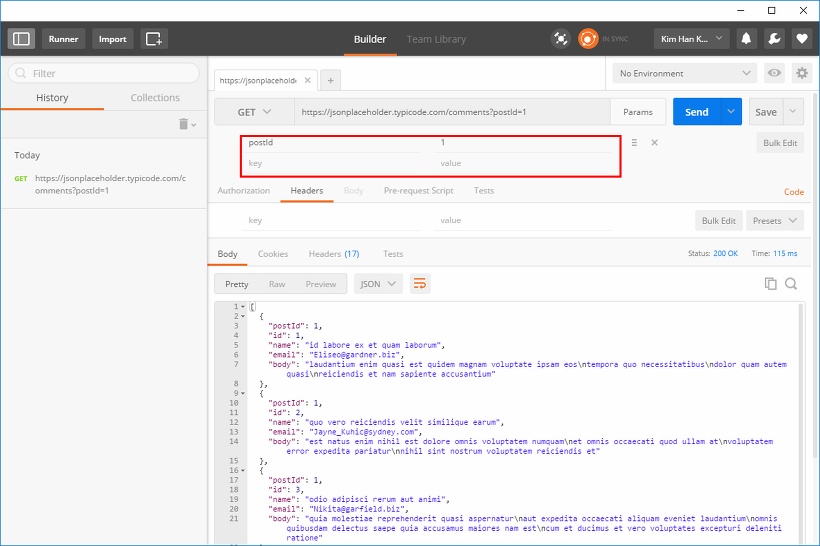Toggle line wrap in response
Viewport: 820px width, 546px height.
(420, 283)
